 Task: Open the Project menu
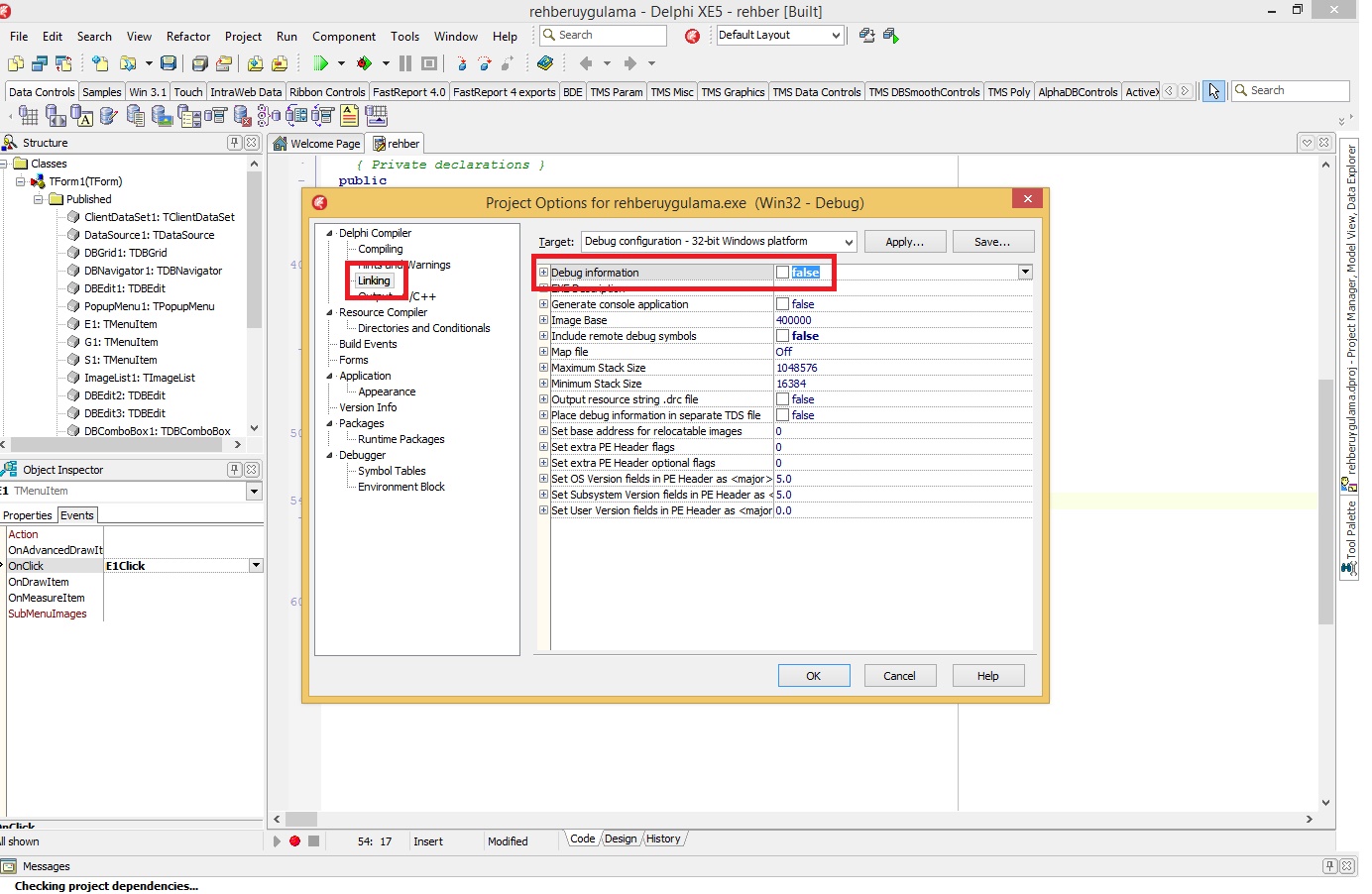(243, 37)
